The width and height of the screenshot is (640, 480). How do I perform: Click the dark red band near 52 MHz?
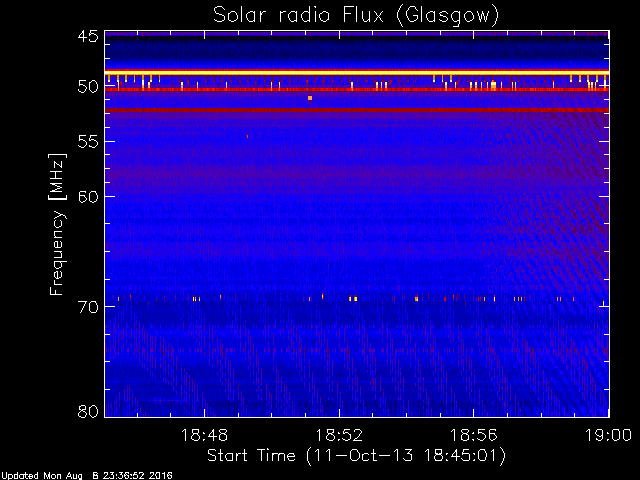357,110
